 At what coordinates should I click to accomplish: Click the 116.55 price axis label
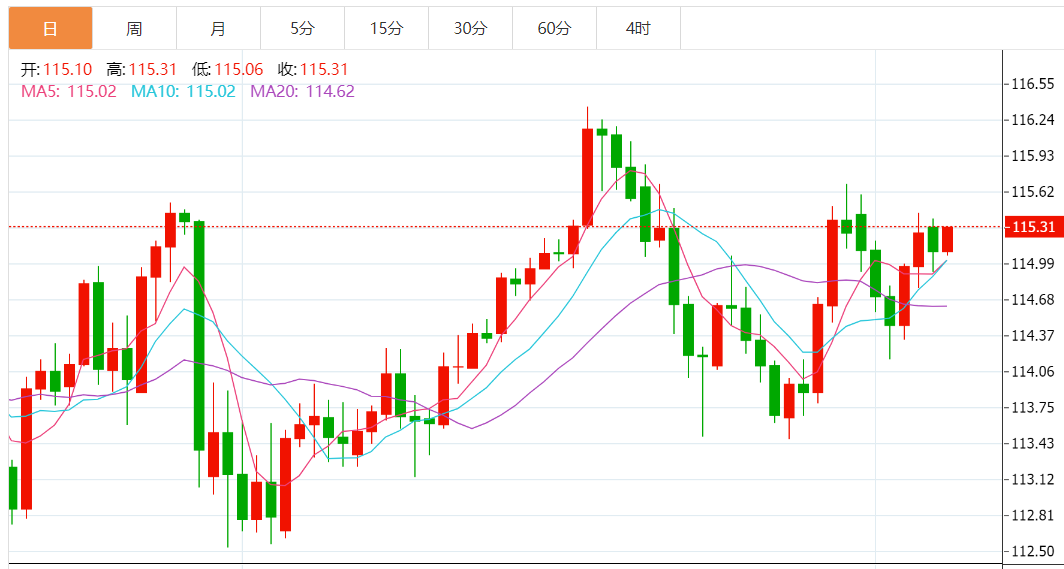[1033, 84]
